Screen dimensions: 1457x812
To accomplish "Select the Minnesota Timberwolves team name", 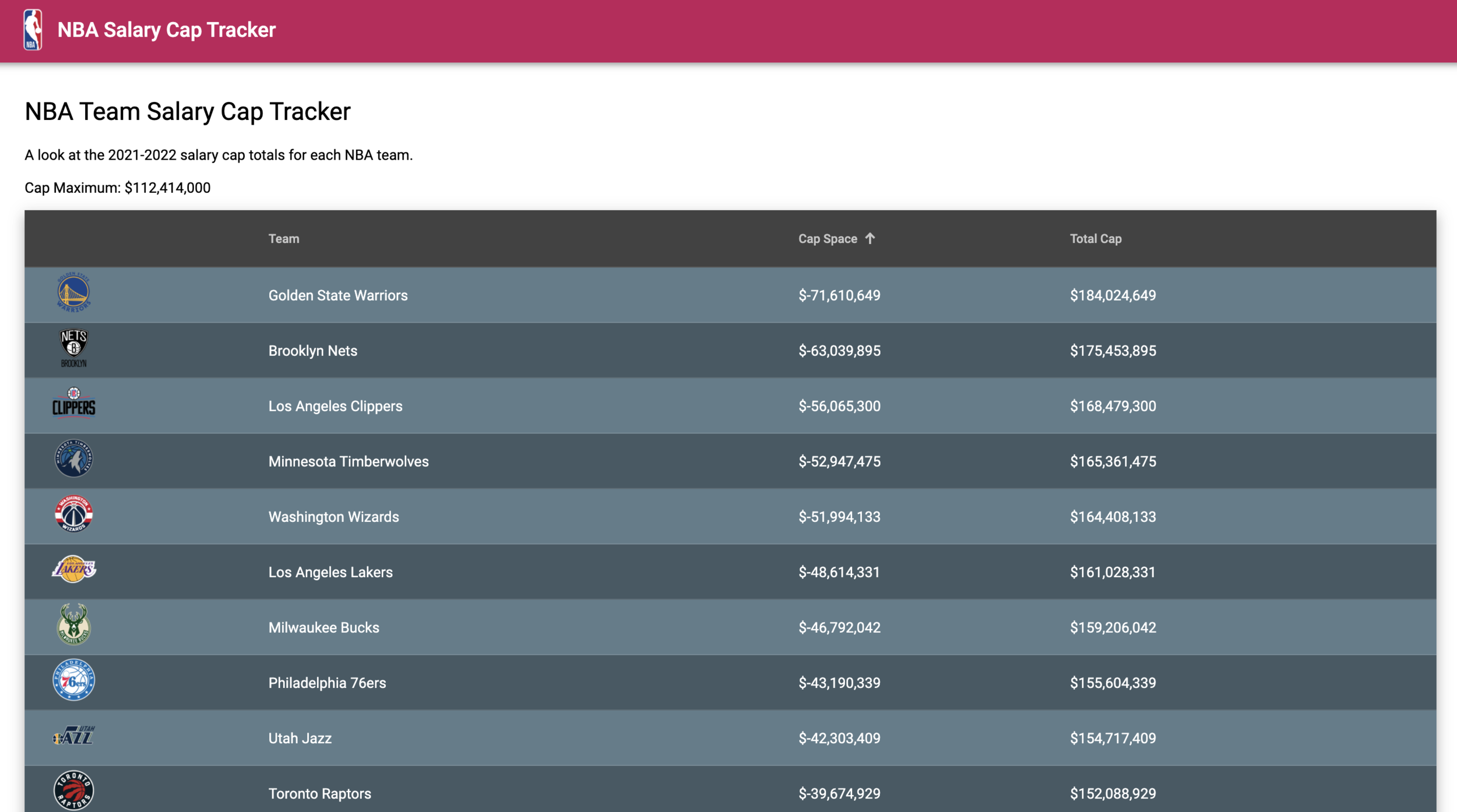I will tap(349, 461).
